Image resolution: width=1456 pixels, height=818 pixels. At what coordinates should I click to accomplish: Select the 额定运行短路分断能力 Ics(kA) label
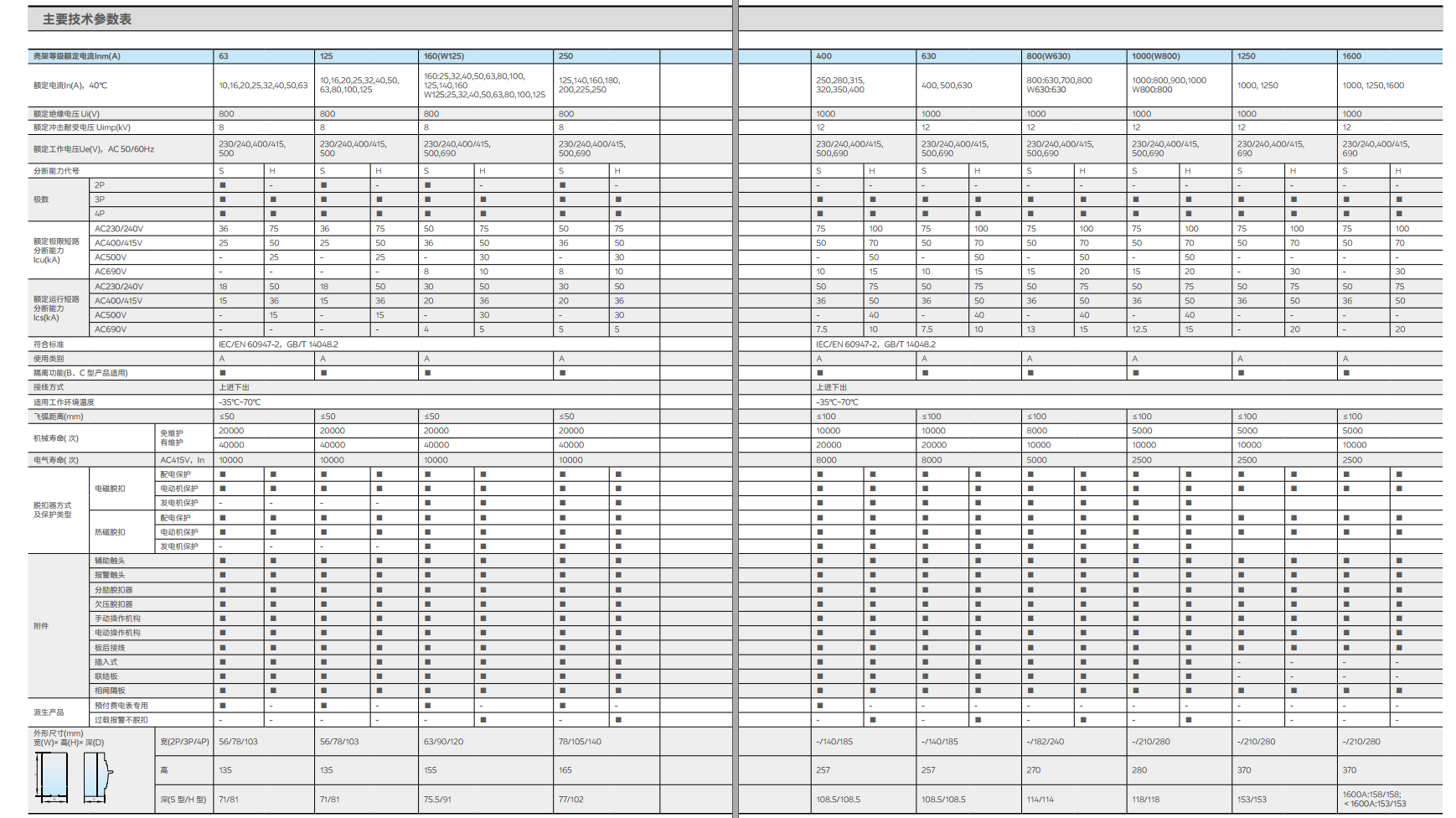[x=56, y=308]
